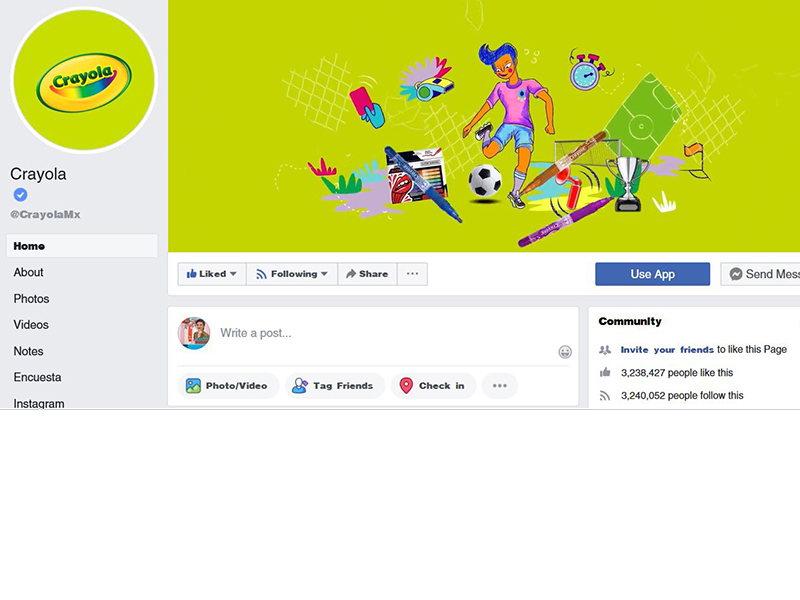Expand the Liked dropdown
Viewport: 800px width, 600px height.
212,274
